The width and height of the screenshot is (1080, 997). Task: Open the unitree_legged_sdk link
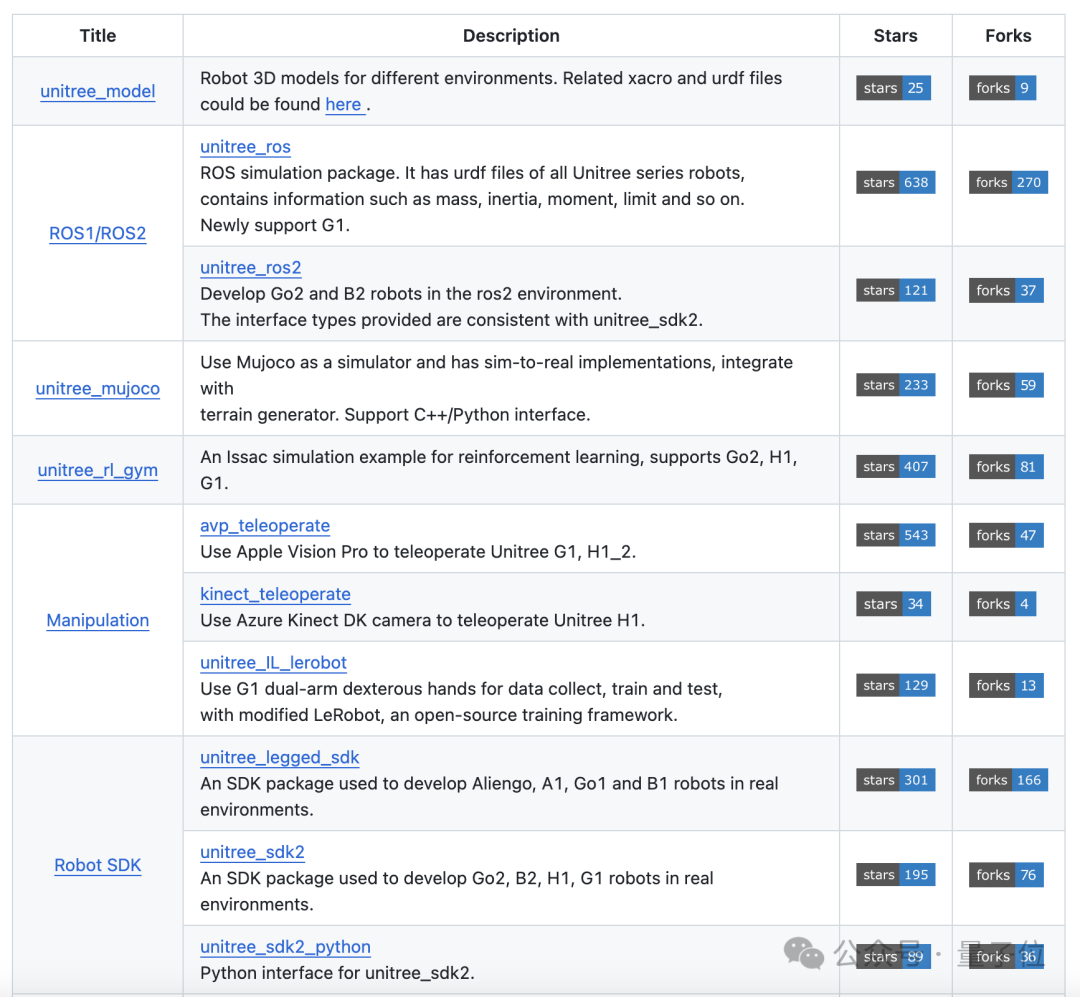[279, 758]
